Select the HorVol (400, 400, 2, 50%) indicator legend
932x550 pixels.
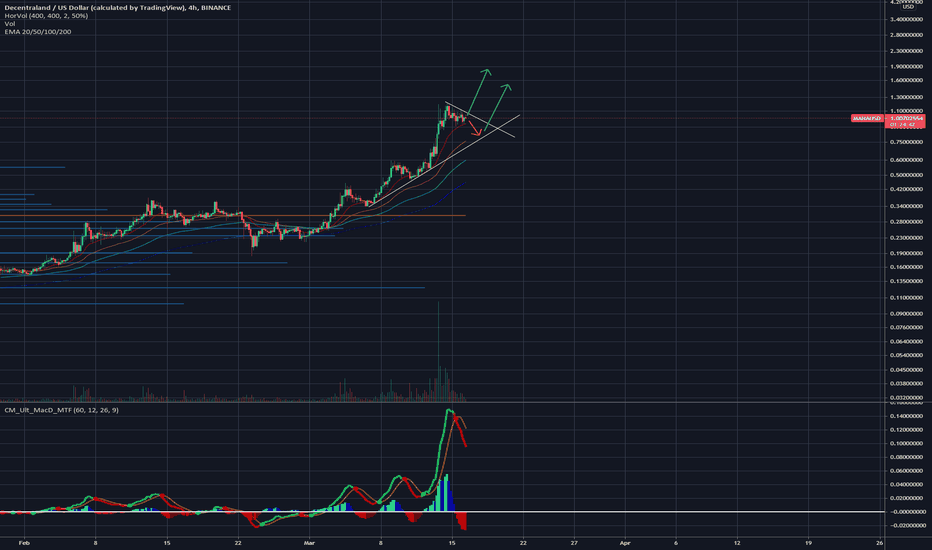coord(46,16)
